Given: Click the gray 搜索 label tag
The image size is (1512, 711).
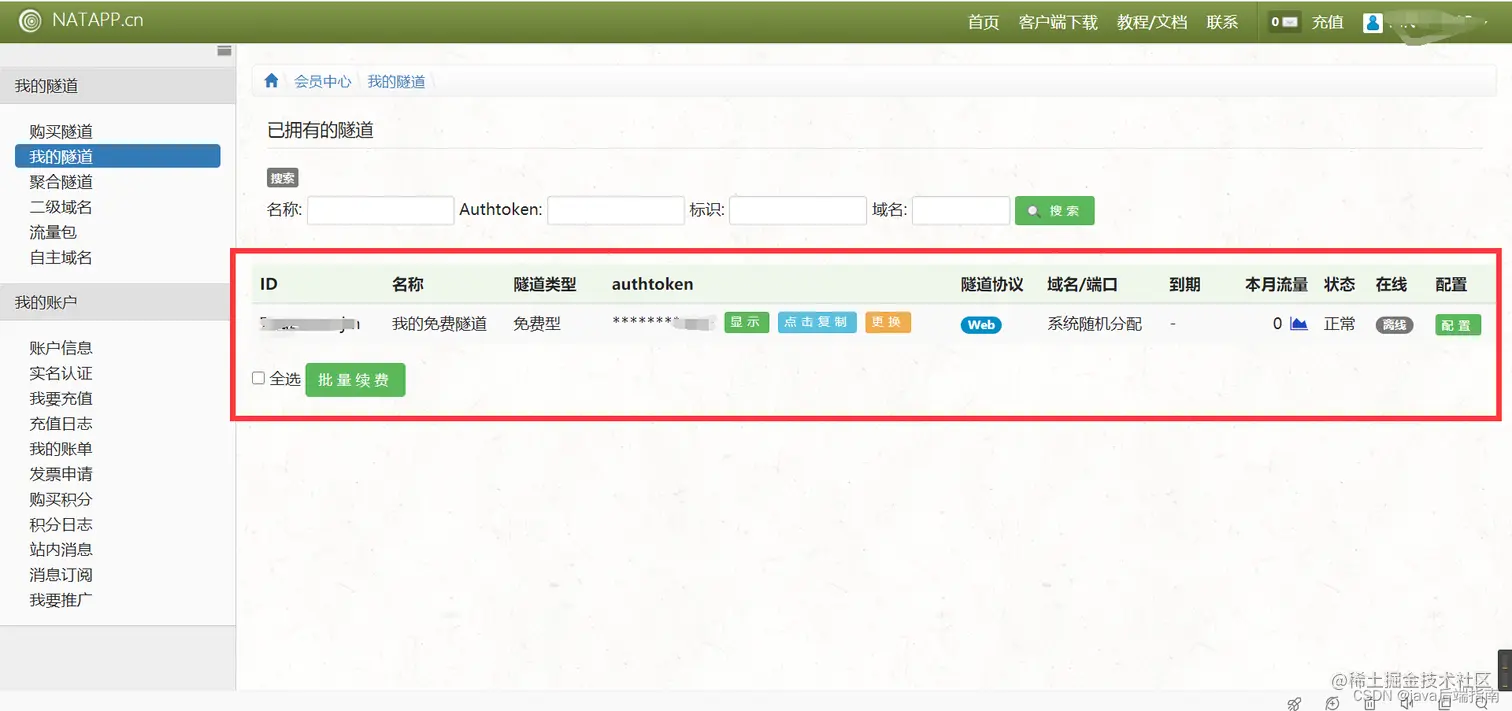Looking at the screenshot, I should pyautogui.click(x=283, y=178).
